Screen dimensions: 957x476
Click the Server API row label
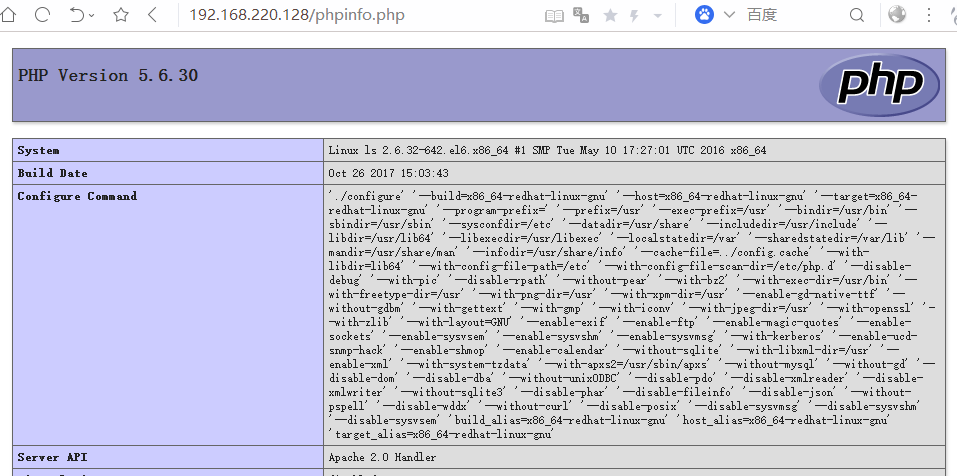52,458
